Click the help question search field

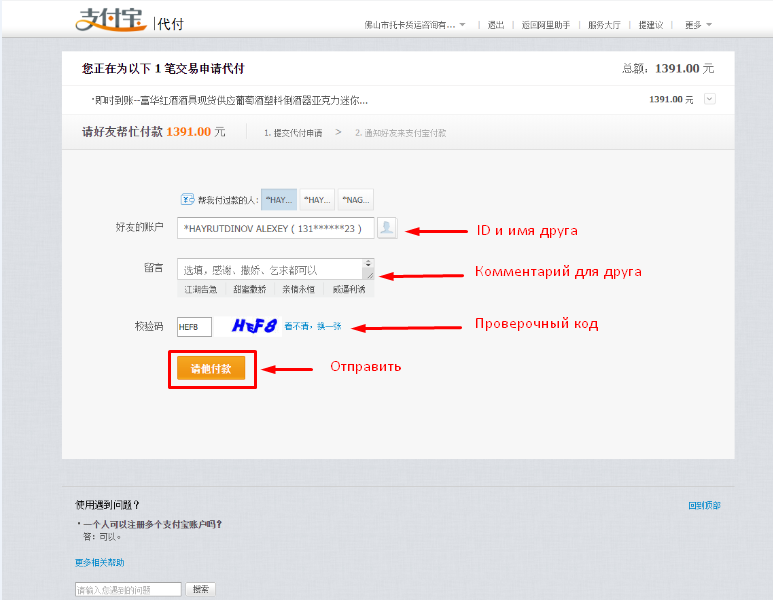click(x=128, y=589)
